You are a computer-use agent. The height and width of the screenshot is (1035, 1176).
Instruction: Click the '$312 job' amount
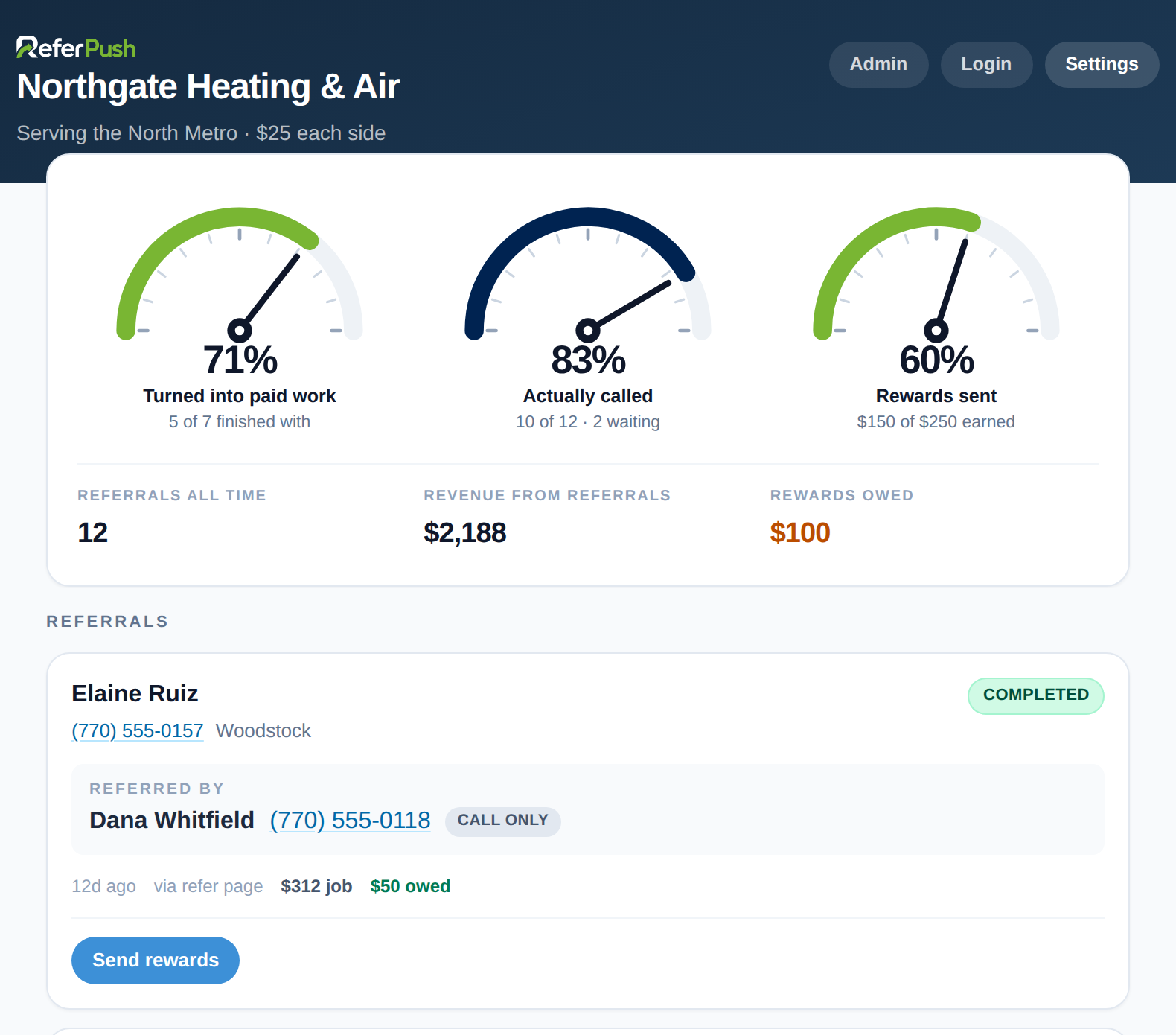316,886
